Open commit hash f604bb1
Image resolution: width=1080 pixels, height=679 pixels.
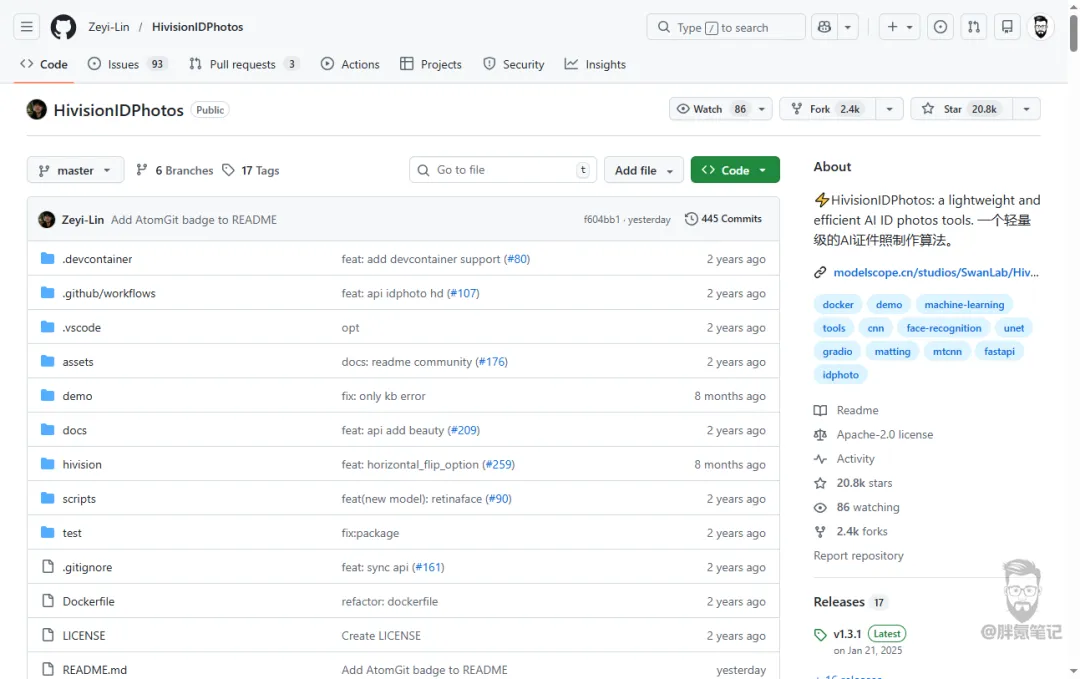pyautogui.click(x=601, y=219)
